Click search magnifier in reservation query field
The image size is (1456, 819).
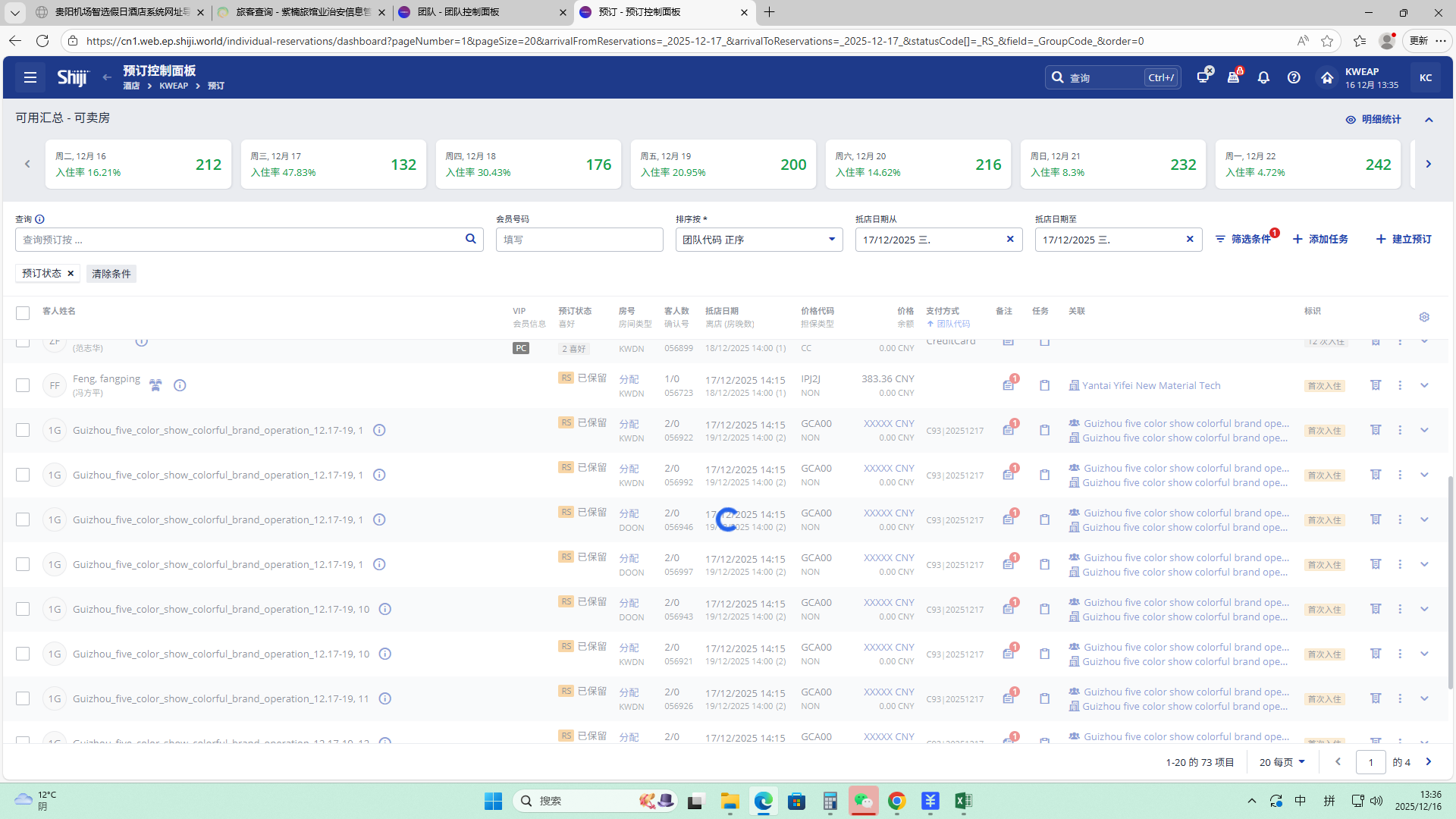[470, 239]
